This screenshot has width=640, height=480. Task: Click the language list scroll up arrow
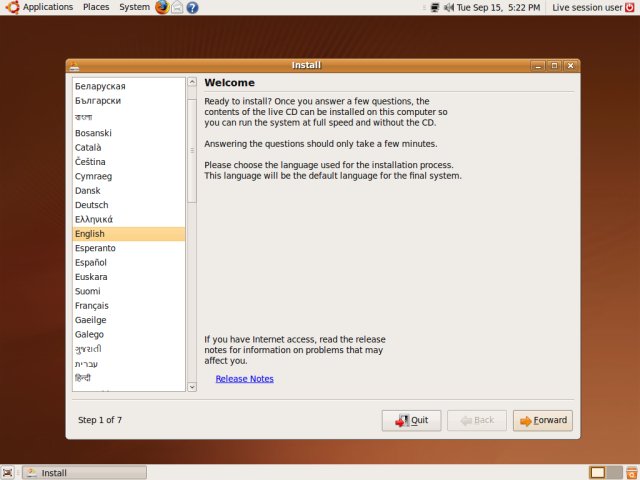(x=192, y=82)
